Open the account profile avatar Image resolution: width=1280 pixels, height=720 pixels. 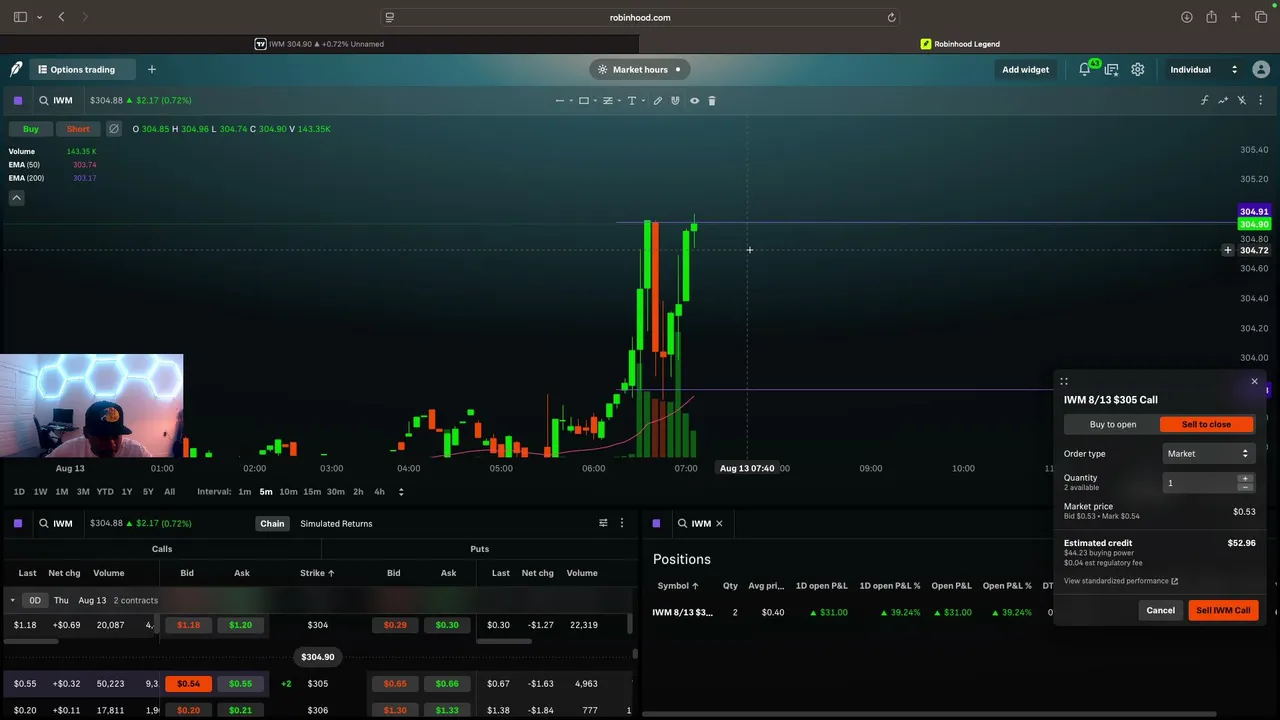point(1261,69)
